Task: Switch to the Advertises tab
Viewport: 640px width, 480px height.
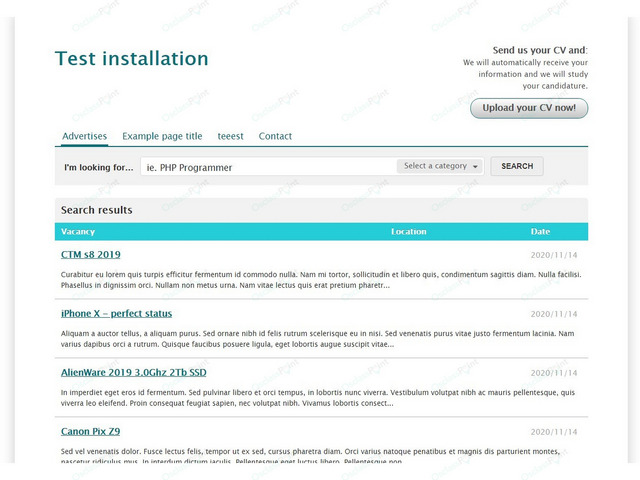Action: click(x=84, y=136)
